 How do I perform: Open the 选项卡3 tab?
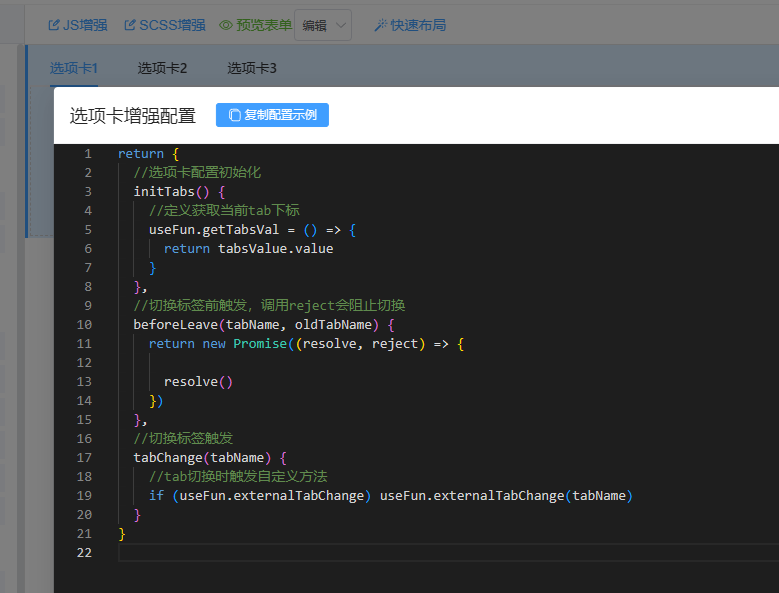pyautogui.click(x=251, y=68)
